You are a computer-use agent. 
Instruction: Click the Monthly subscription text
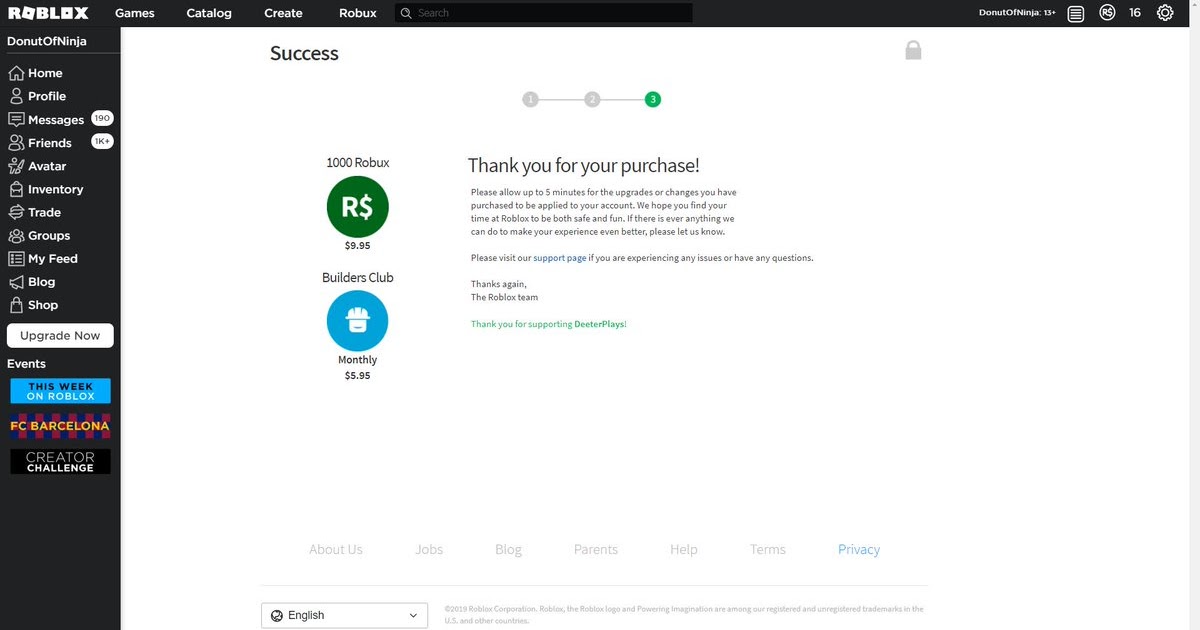[357, 360]
